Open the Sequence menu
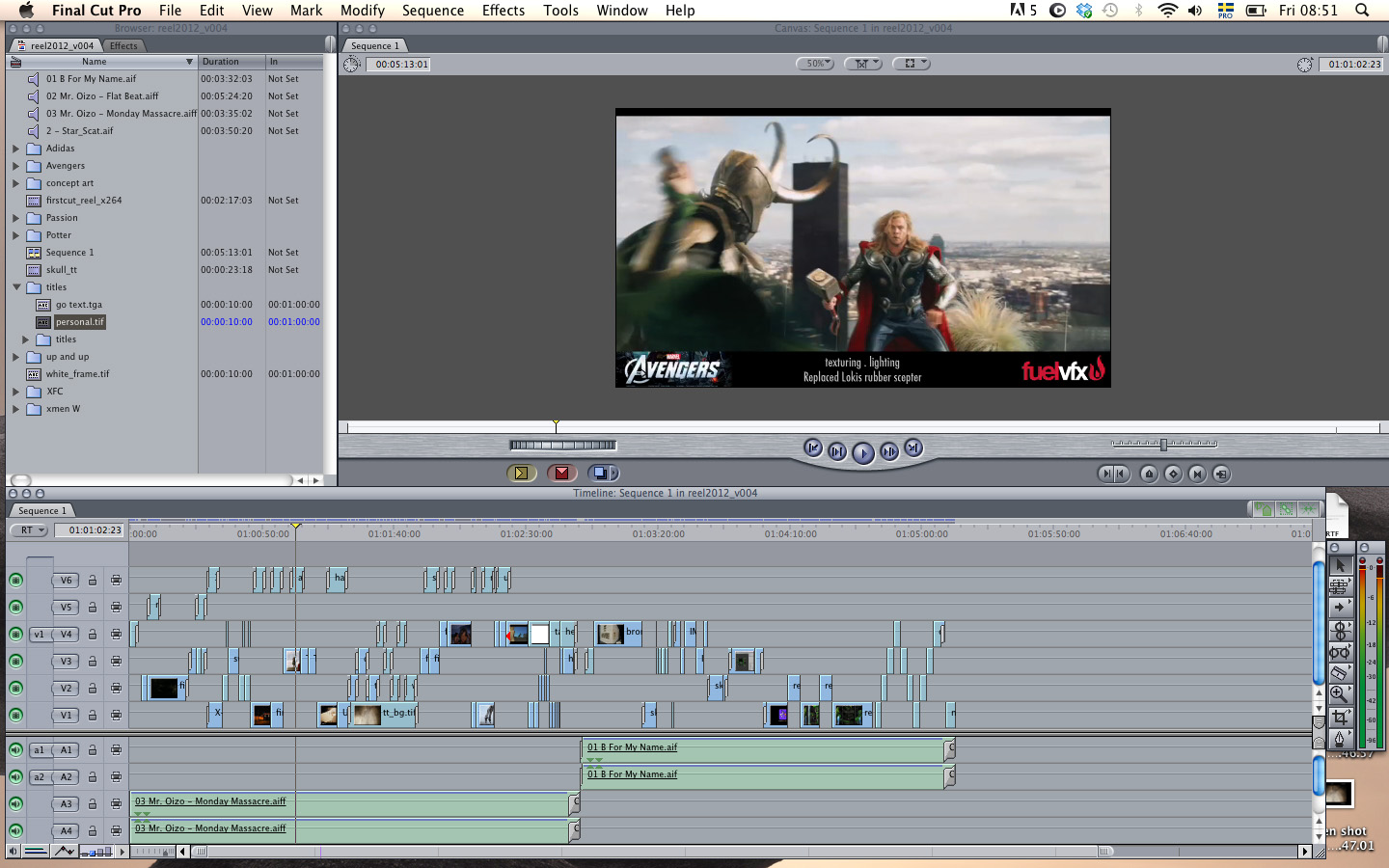The height and width of the screenshot is (868, 1389). 433,10
